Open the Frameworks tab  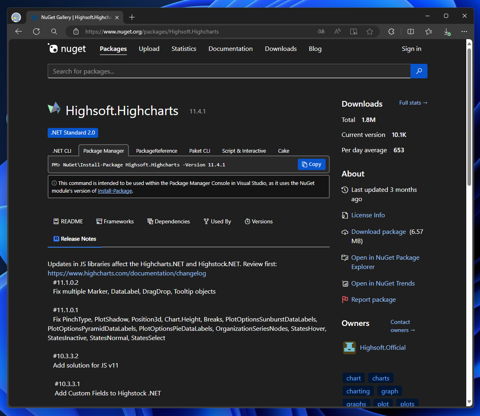click(x=115, y=221)
